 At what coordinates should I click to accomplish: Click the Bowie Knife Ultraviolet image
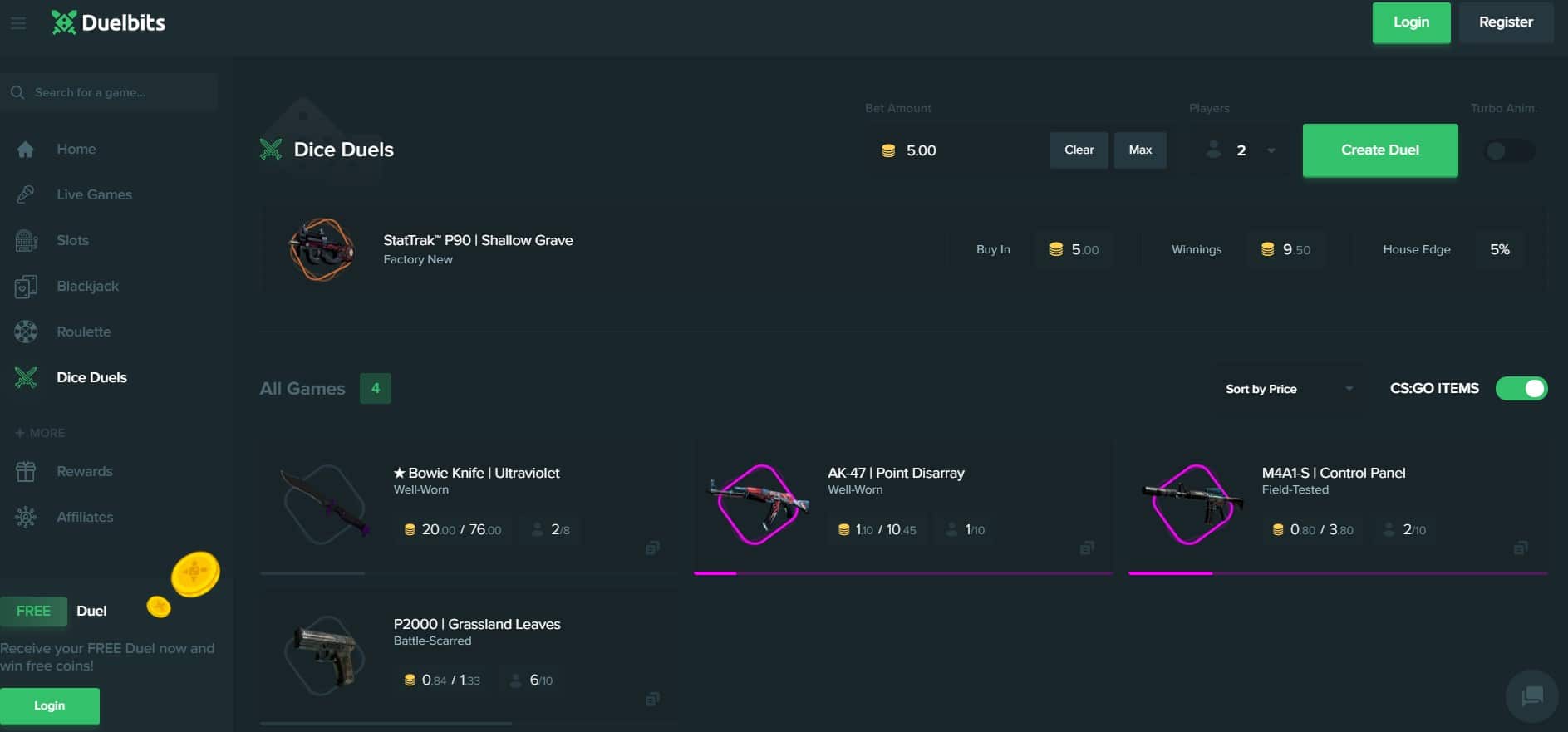pyautogui.click(x=326, y=504)
